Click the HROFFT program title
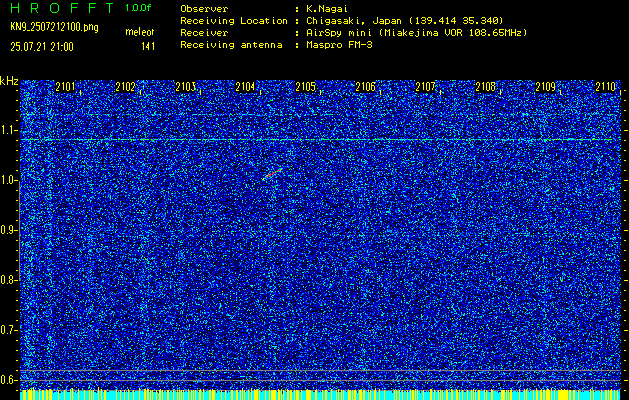Screen dimensions: 629x400 63,8
